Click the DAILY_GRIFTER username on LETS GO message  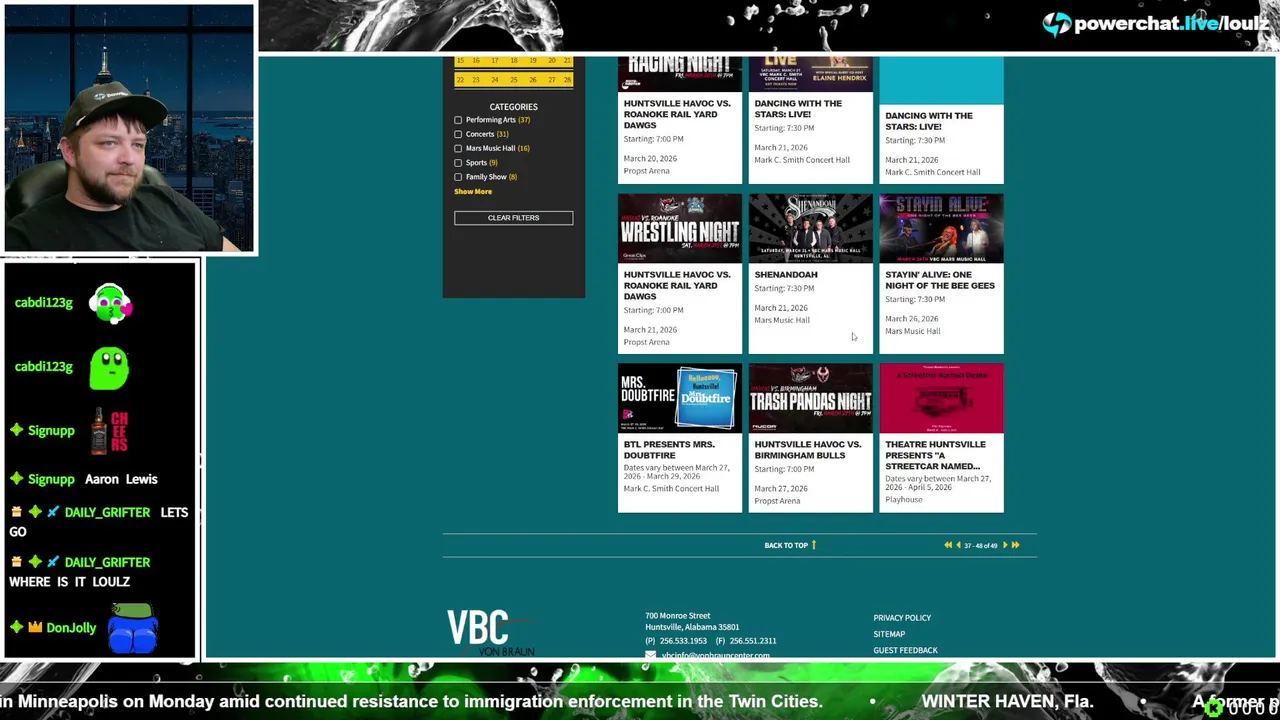pyautogui.click(x=107, y=512)
